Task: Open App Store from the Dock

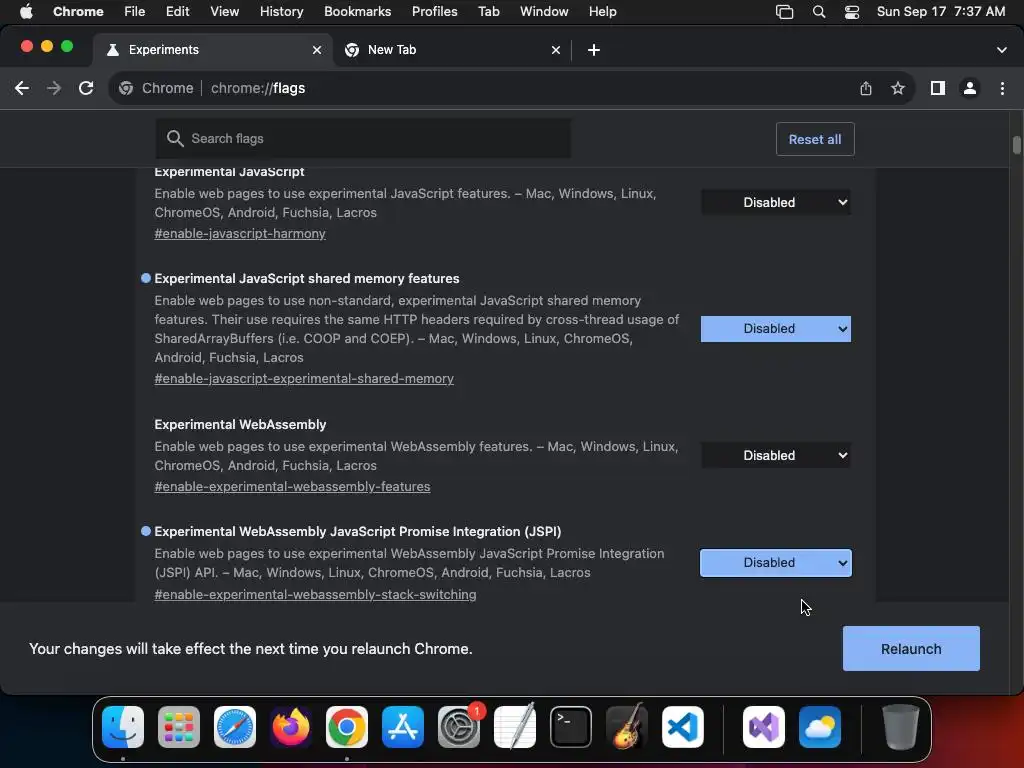Action: point(403,727)
